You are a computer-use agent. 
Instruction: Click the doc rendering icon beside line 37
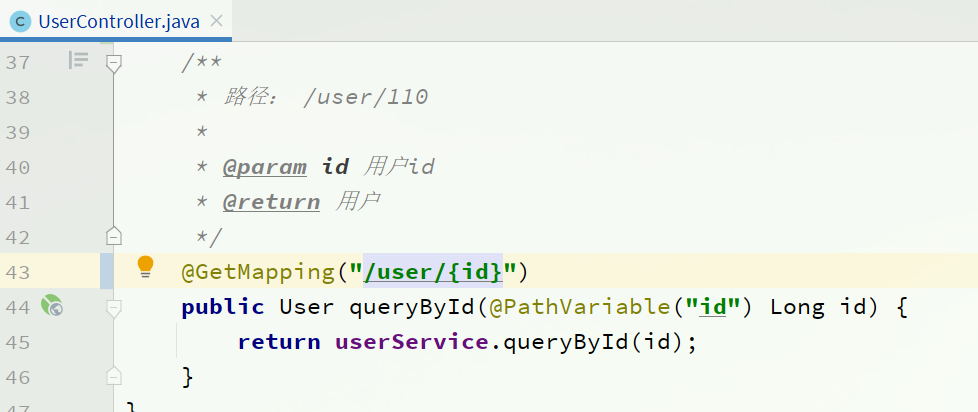tap(78, 60)
